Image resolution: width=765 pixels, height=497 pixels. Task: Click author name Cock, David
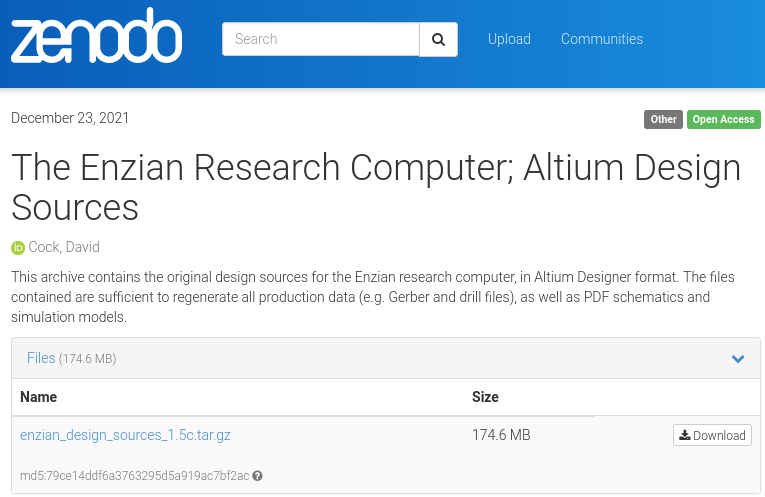64,247
